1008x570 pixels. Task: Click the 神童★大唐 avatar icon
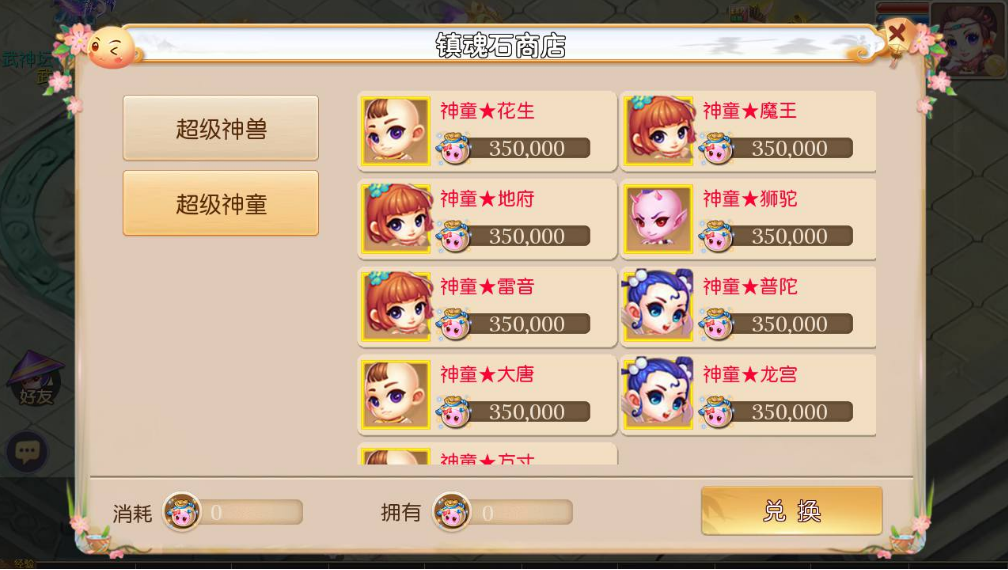click(395, 395)
